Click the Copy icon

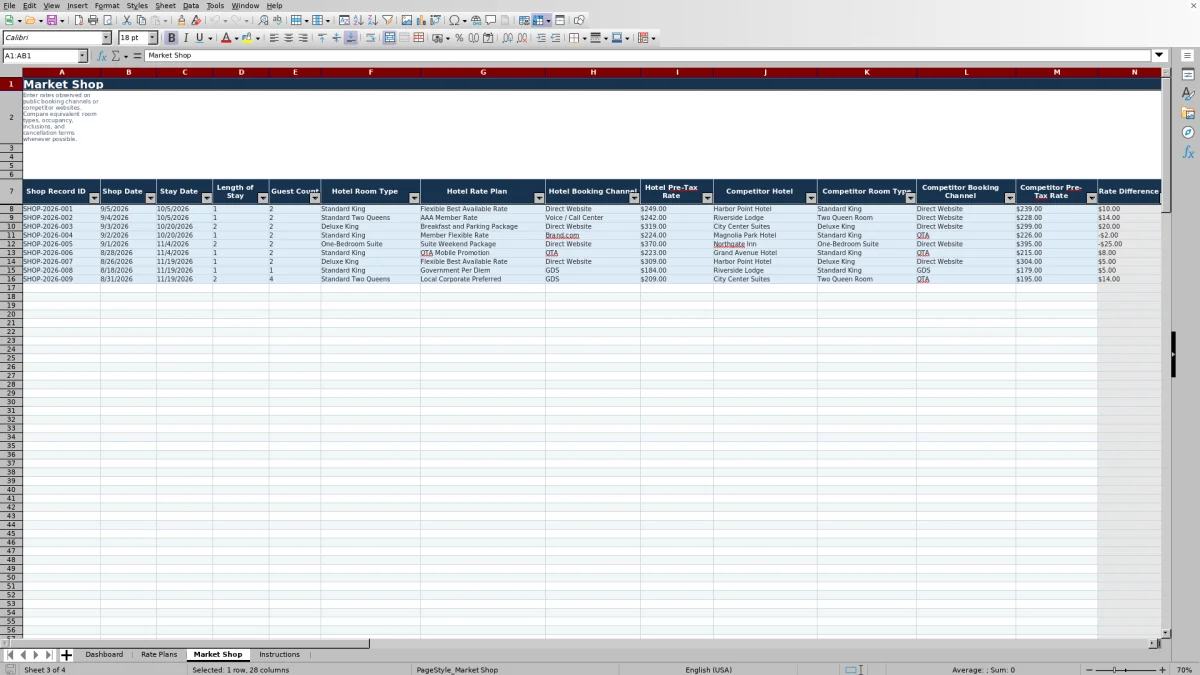pos(141,20)
